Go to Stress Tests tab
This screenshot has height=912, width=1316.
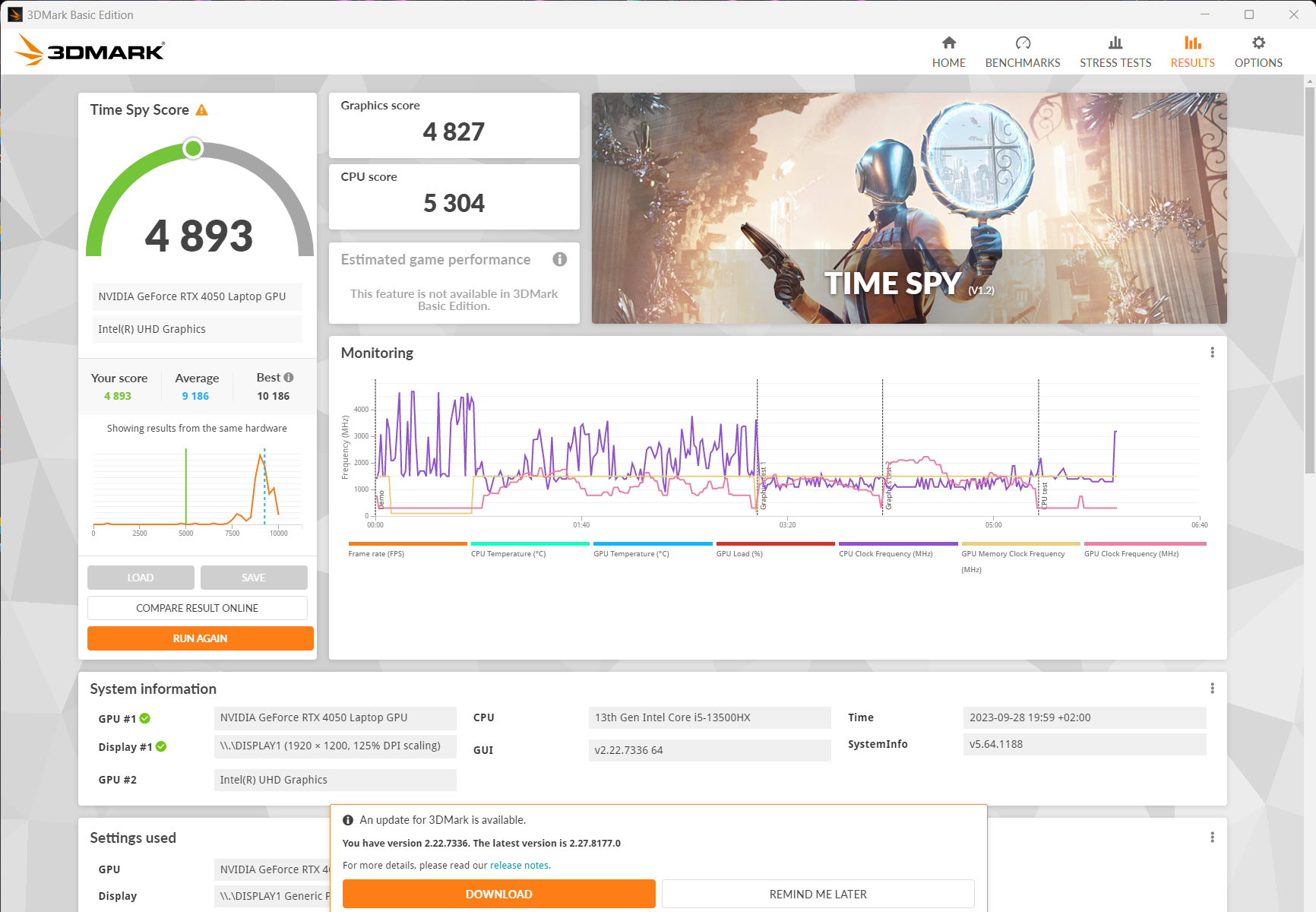1115,52
